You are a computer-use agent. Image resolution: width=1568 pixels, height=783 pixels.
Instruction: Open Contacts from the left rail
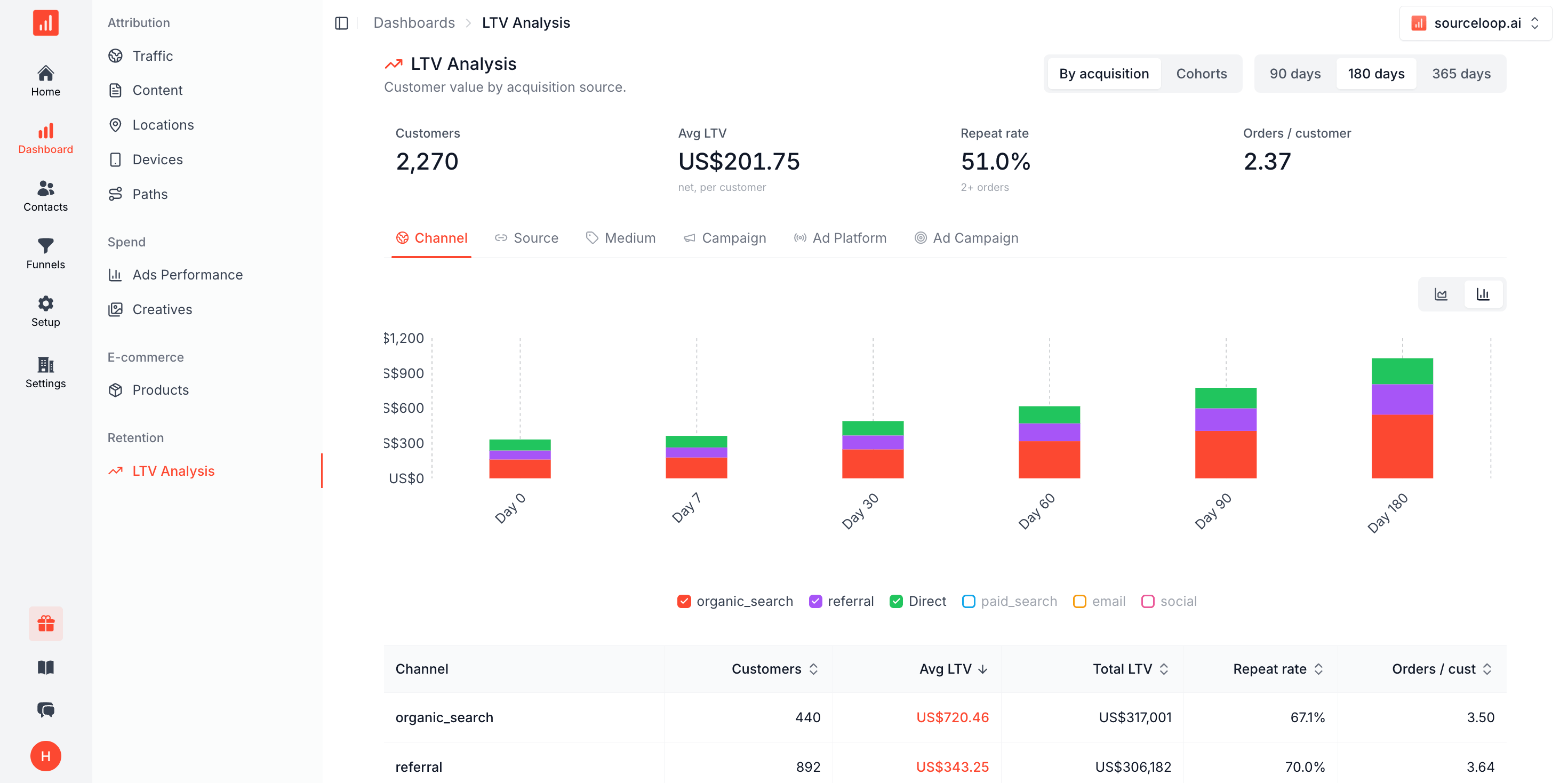tap(46, 196)
